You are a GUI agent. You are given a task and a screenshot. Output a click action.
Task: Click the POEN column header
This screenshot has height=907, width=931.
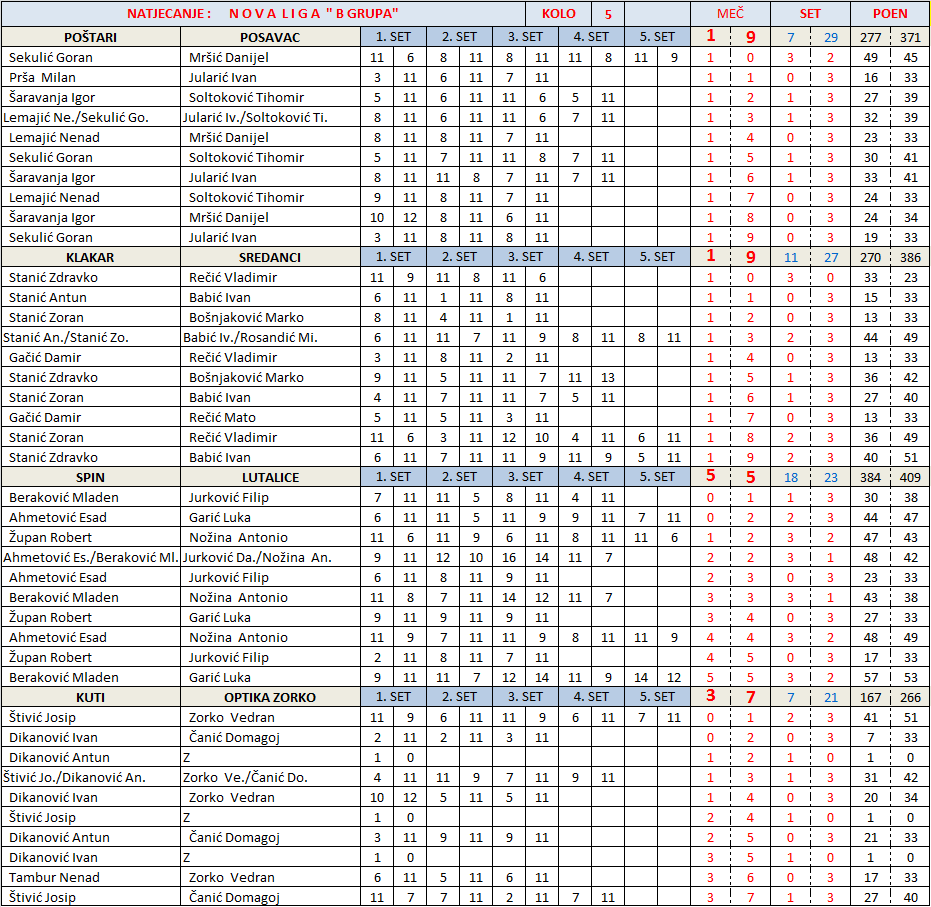(890, 14)
